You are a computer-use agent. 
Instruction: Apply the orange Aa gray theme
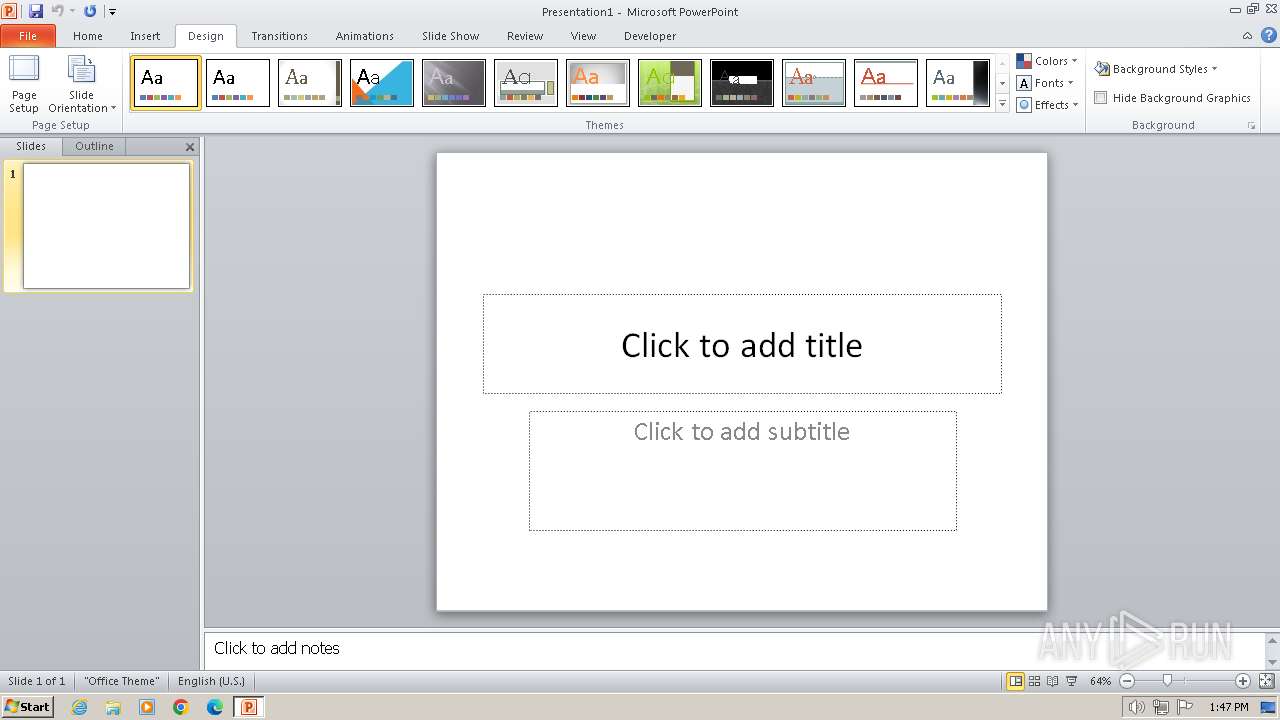coord(598,82)
